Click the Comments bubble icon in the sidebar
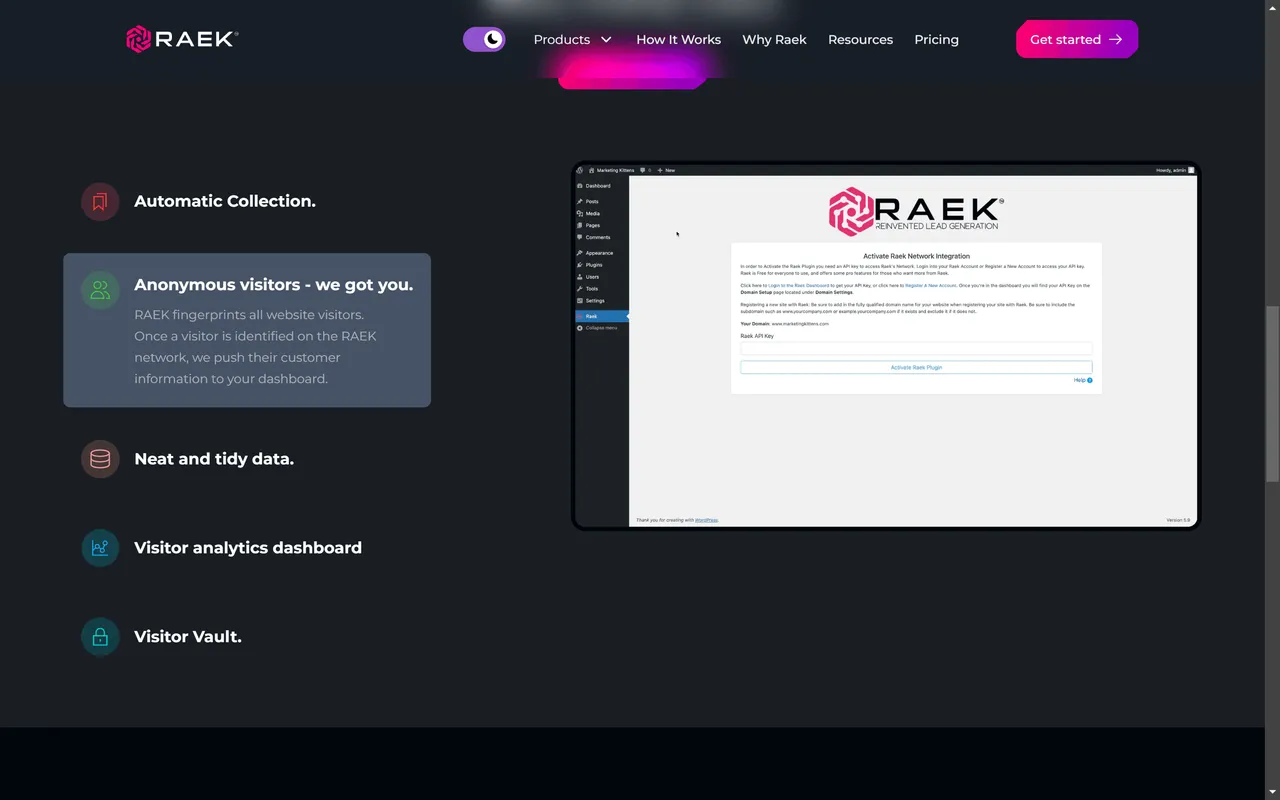This screenshot has width=1280, height=800. [580, 238]
